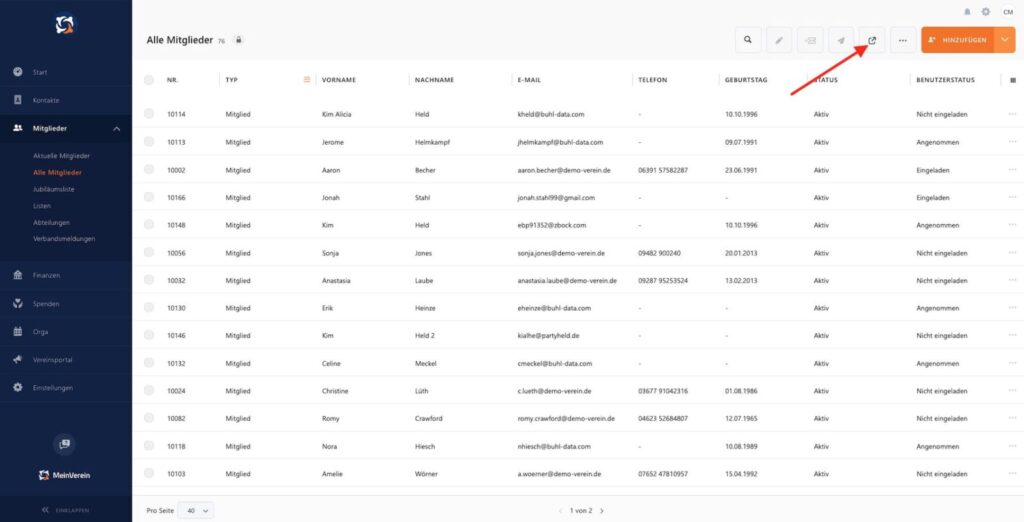Viewport: 1024px width, 522px height.
Task: Select checkbox for member 10032
Action: click(x=149, y=280)
